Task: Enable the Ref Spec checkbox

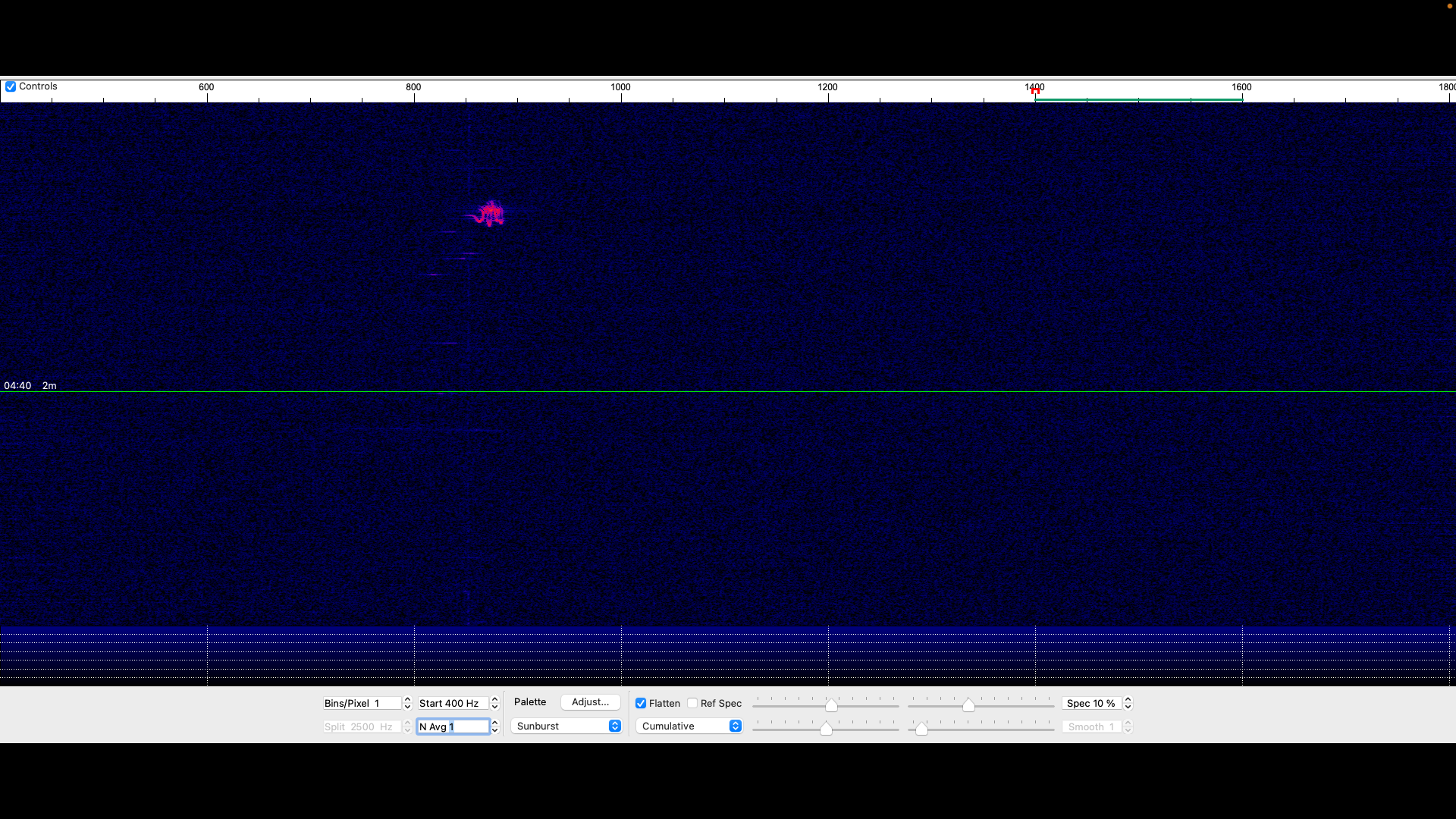Action: pyautogui.click(x=692, y=703)
